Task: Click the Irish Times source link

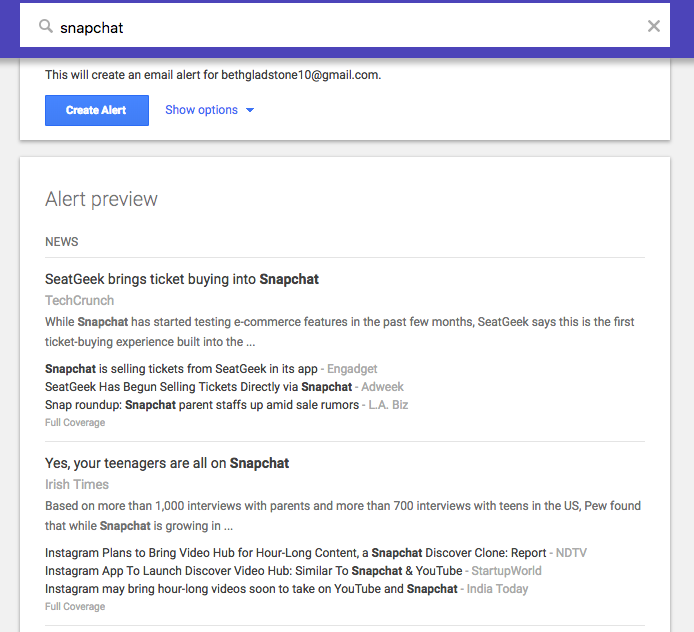Action: [77, 485]
